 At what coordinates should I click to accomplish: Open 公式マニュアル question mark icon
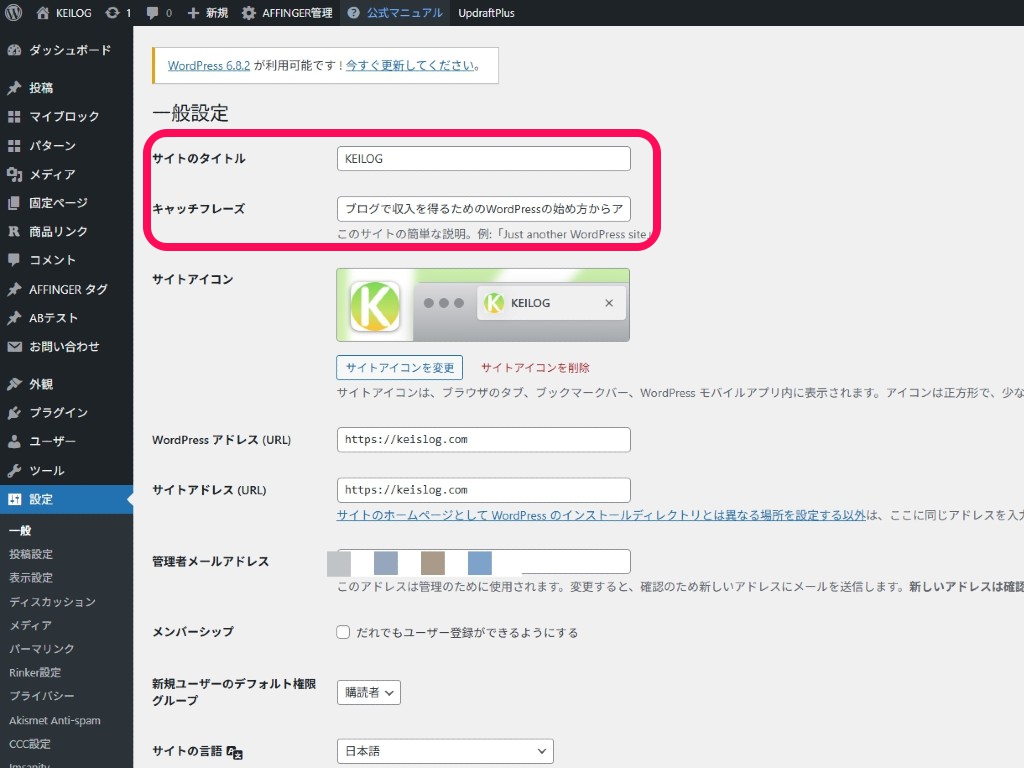click(x=353, y=12)
